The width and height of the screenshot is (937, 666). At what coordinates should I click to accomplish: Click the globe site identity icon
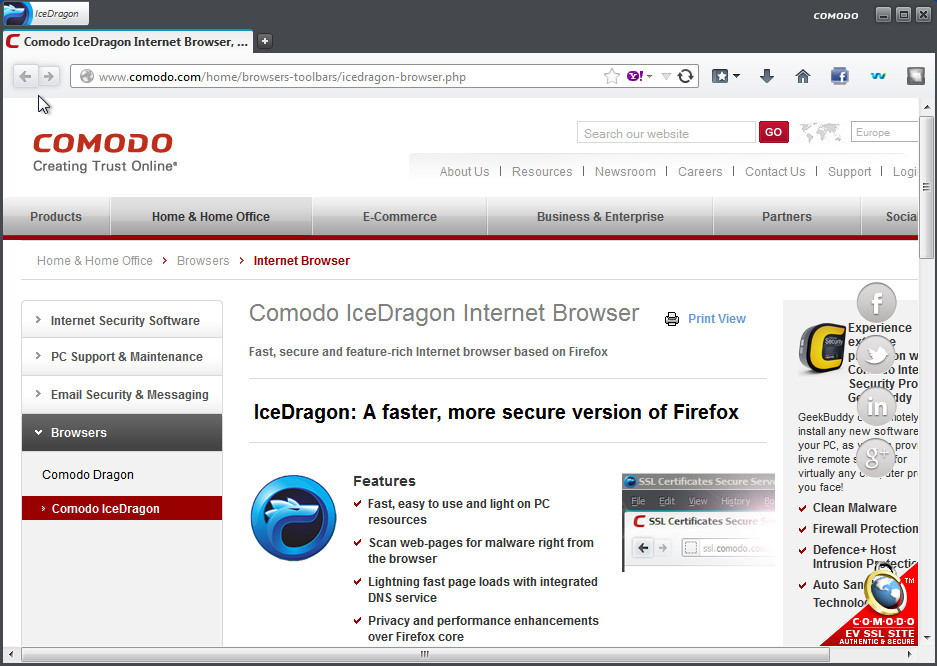pyautogui.click(x=87, y=76)
